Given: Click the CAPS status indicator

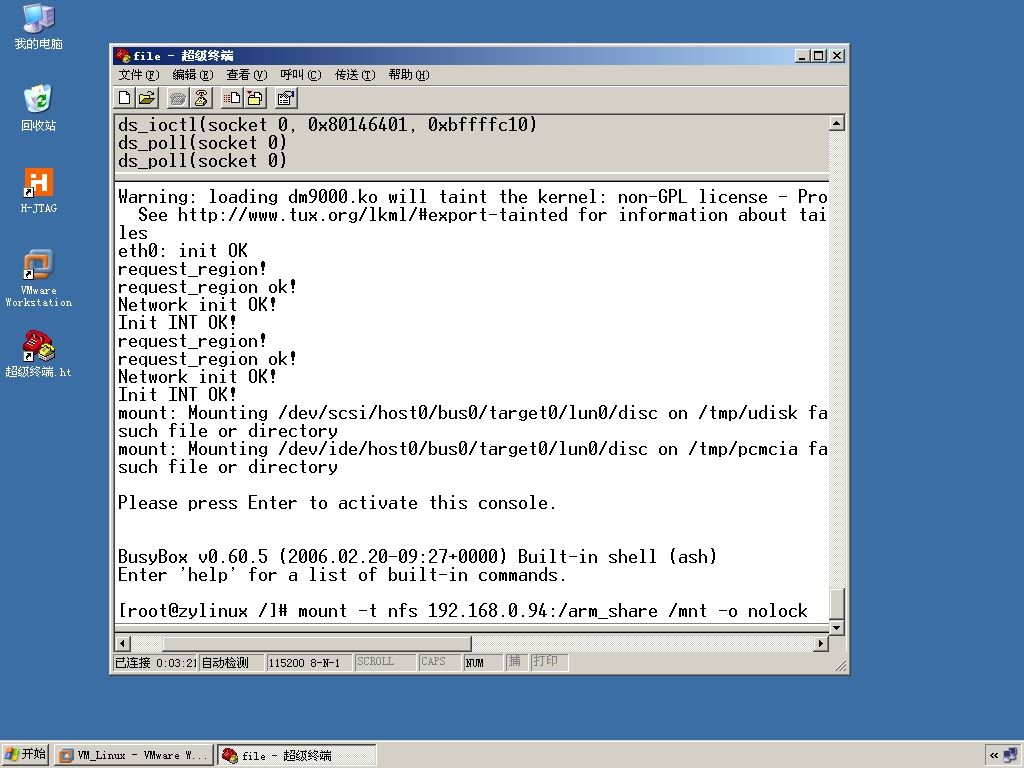Looking at the screenshot, I should coord(440,662).
